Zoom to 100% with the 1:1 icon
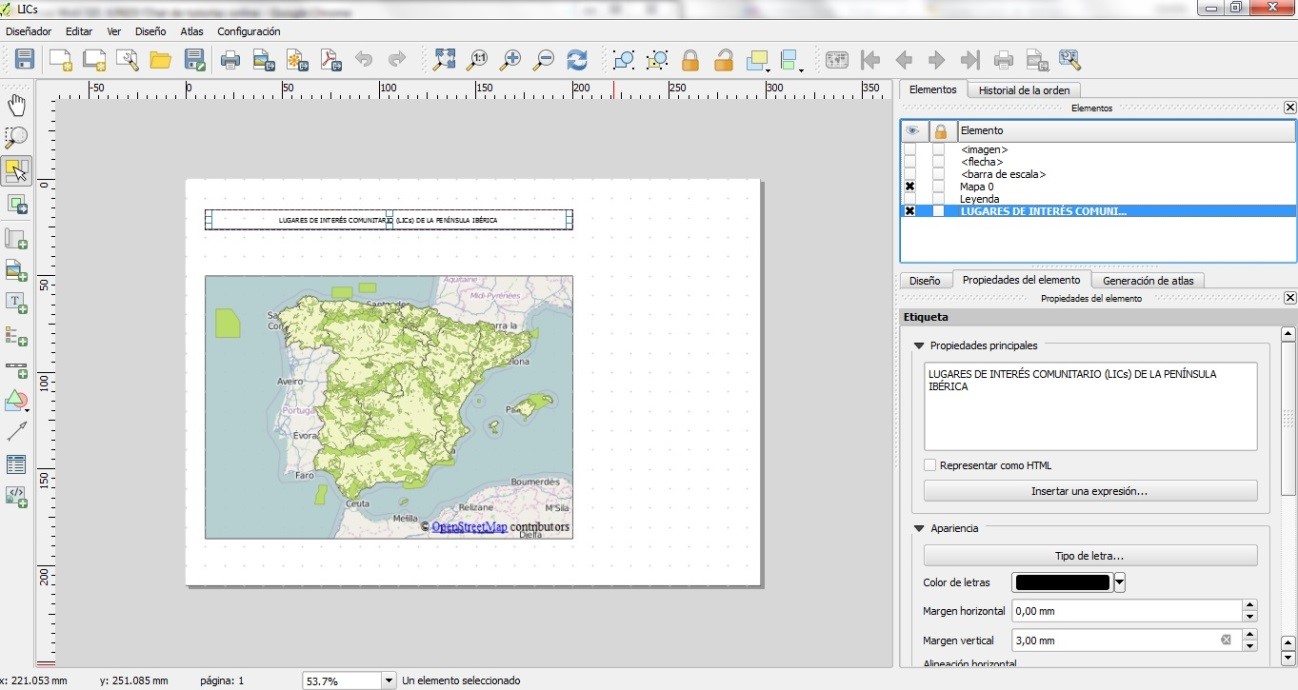 (478, 60)
